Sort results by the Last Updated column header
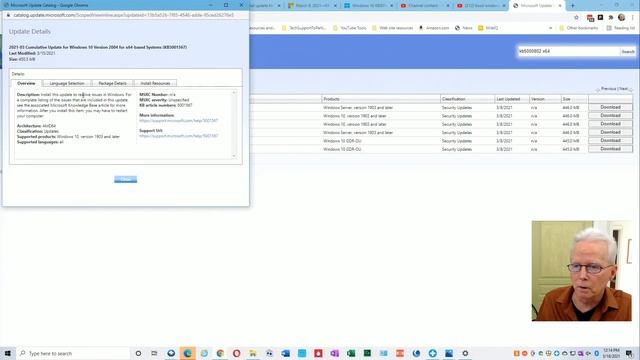The image size is (640, 360). pos(512,99)
